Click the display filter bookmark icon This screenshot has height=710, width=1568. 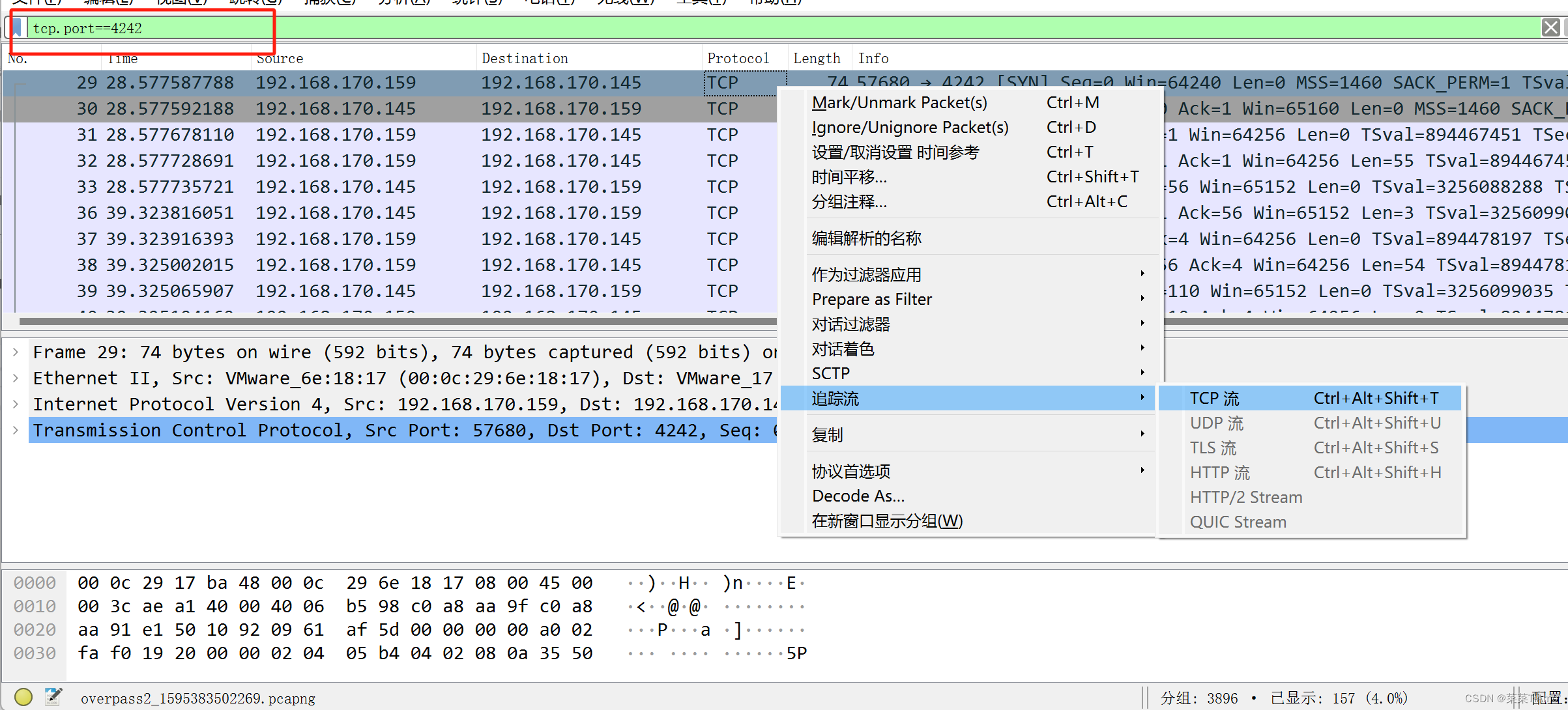coord(18,28)
